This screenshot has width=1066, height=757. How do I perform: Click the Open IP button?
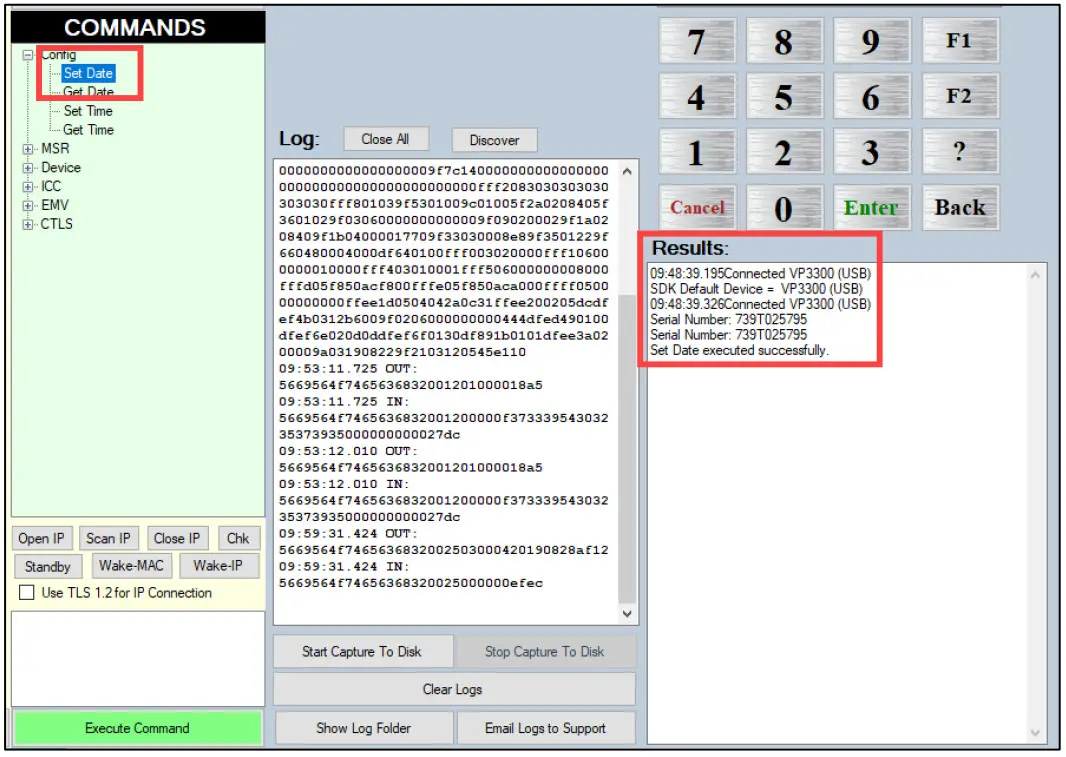pyautogui.click(x=41, y=537)
